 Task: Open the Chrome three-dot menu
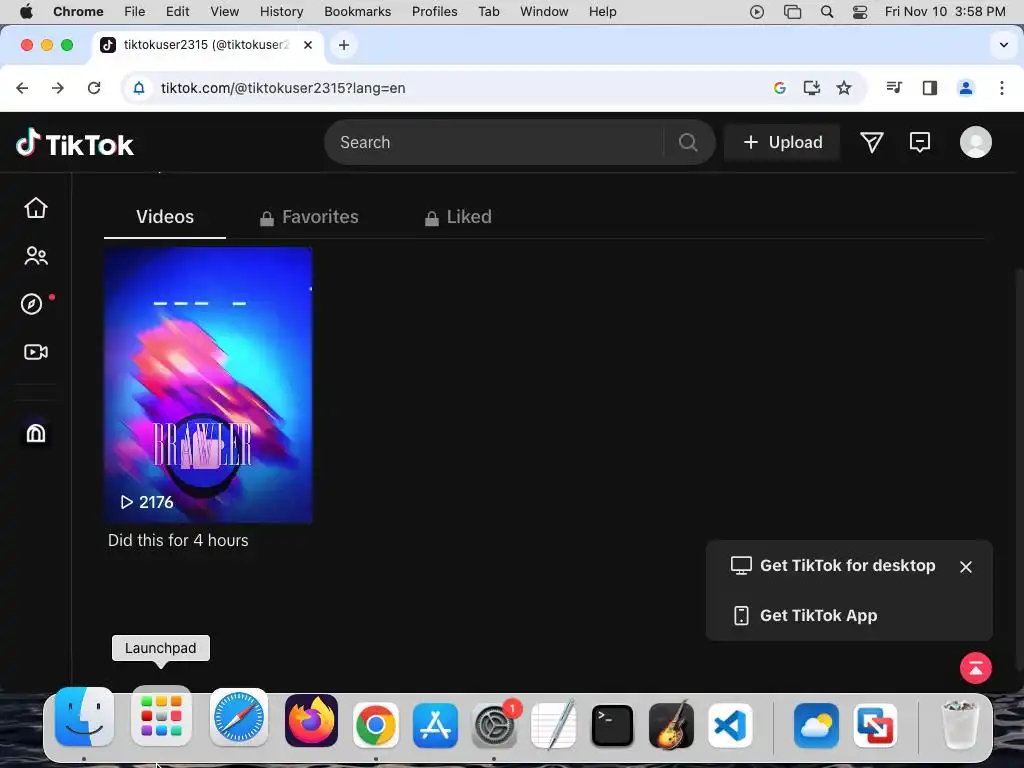(1002, 88)
